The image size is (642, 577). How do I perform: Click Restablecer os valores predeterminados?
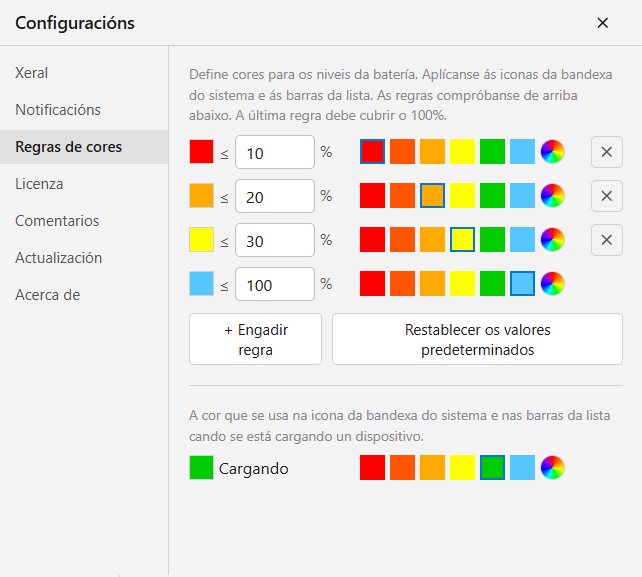click(x=477, y=339)
